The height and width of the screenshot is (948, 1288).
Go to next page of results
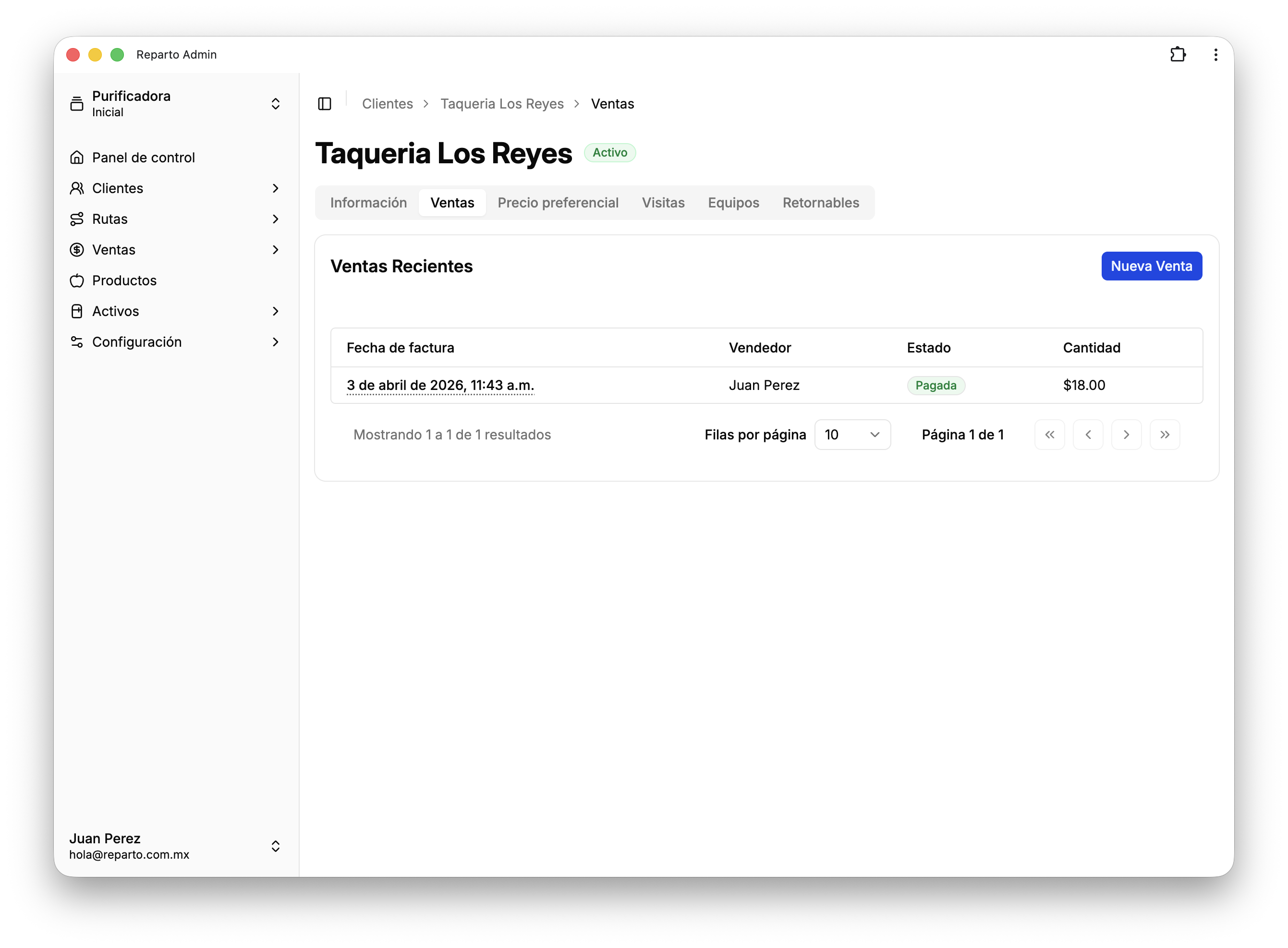pyautogui.click(x=1126, y=435)
